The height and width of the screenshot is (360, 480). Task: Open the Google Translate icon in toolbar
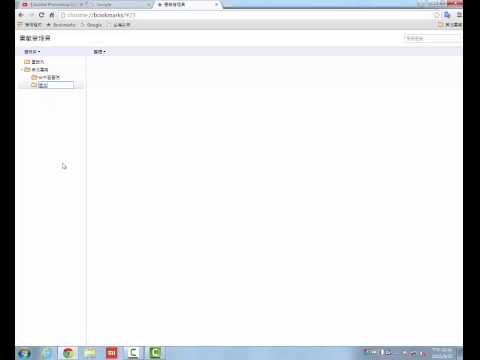pyautogui.click(x=447, y=15)
